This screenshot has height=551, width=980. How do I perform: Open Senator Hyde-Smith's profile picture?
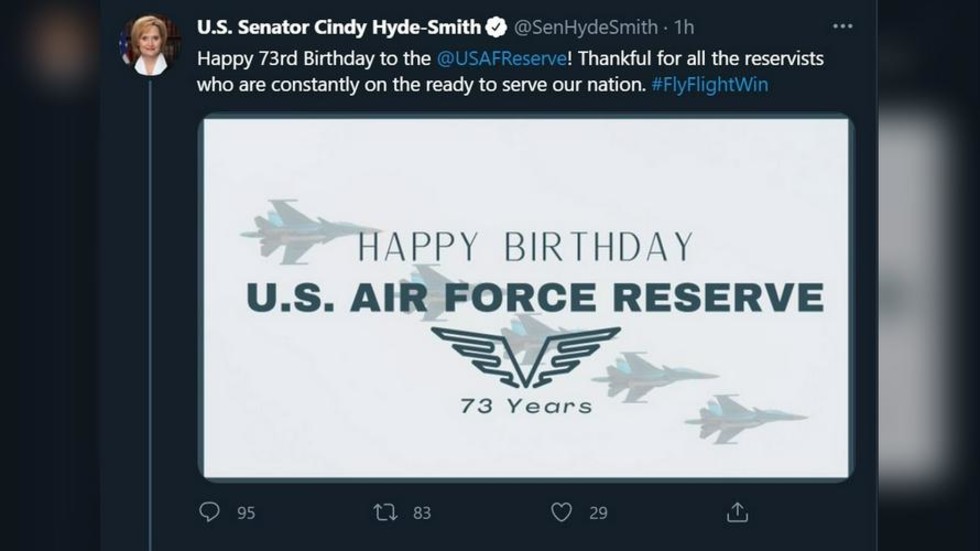[x=149, y=44]
